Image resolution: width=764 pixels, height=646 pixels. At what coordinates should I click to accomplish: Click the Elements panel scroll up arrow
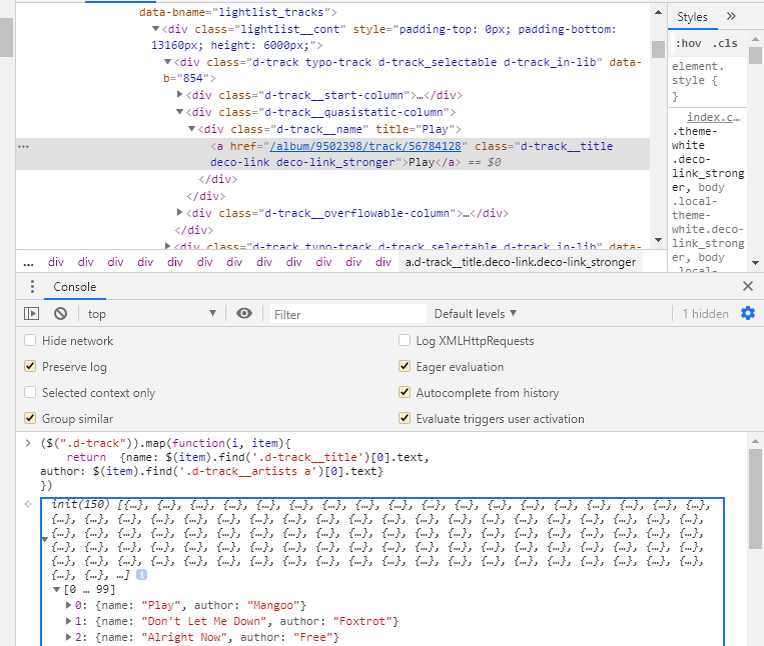658,12
